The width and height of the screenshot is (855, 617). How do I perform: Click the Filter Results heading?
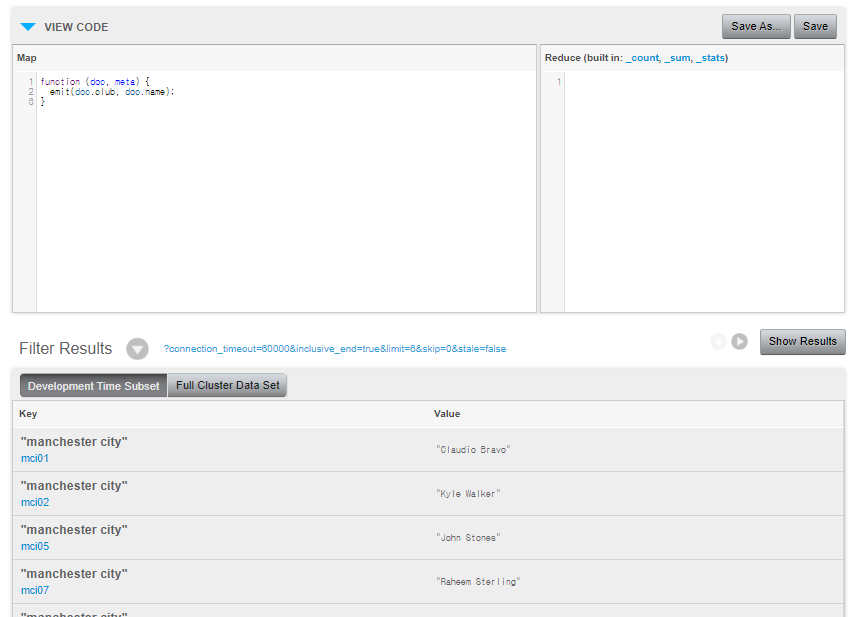(x=65, y=348)
